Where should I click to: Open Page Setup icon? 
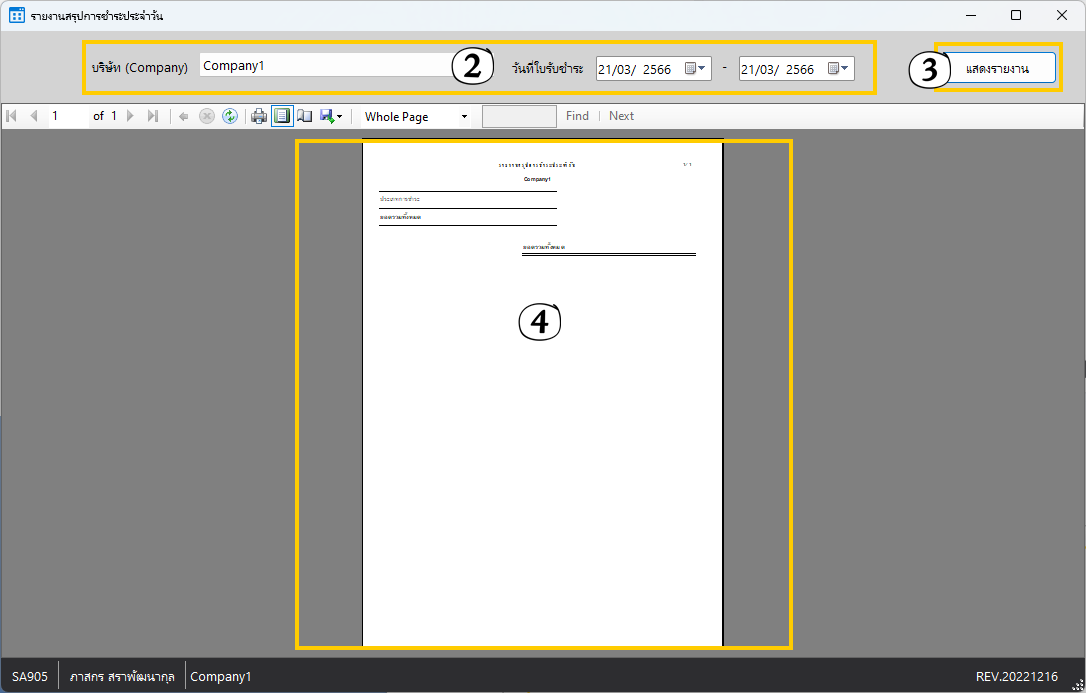[305, 116]
